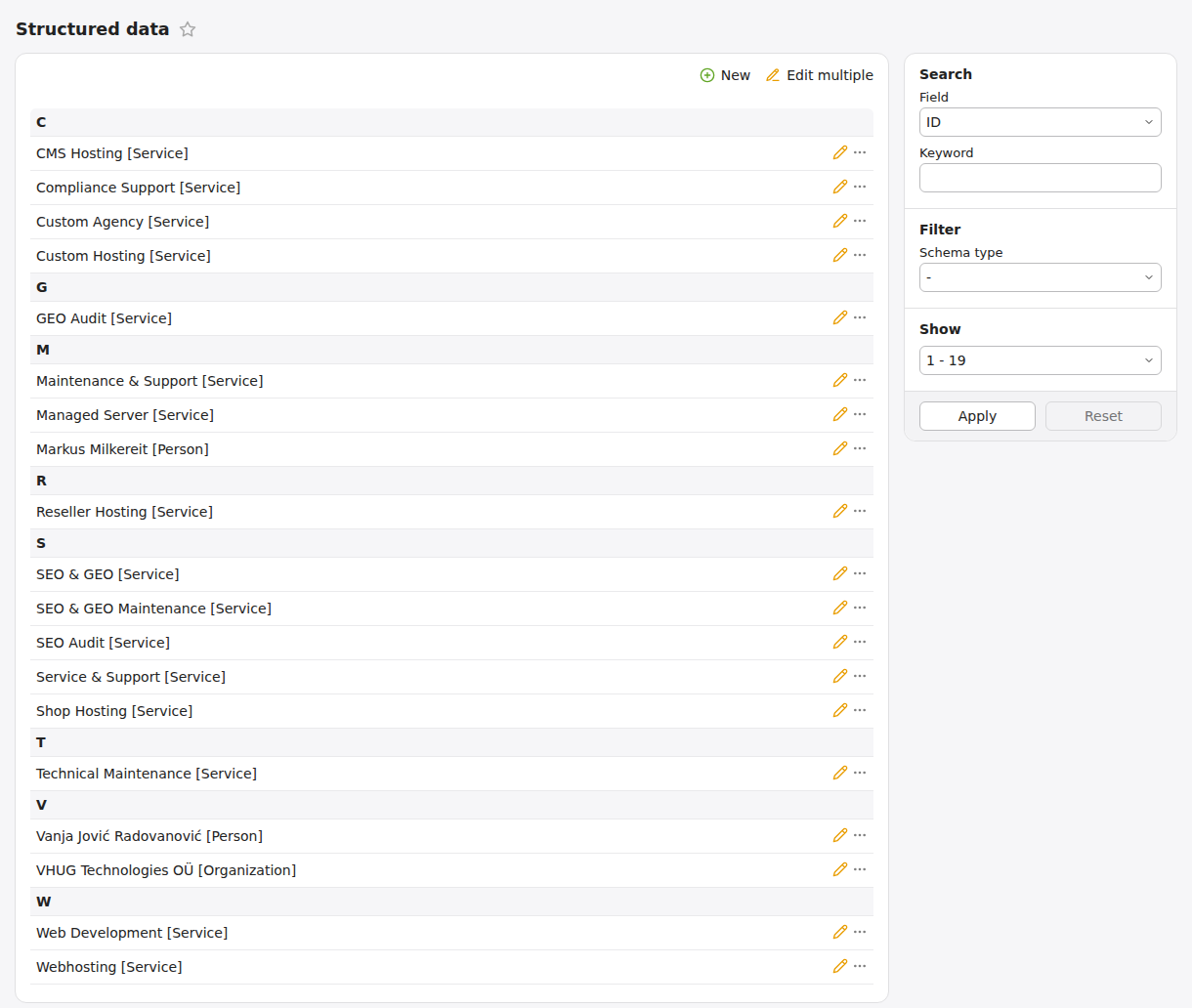
Task: Edit GEO Audit with pencil icon
Action: coord(840,317)
